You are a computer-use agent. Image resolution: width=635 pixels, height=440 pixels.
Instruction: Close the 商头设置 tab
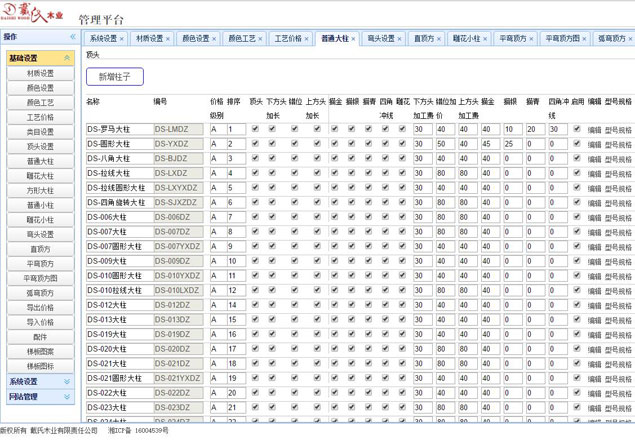coord(399,39)
